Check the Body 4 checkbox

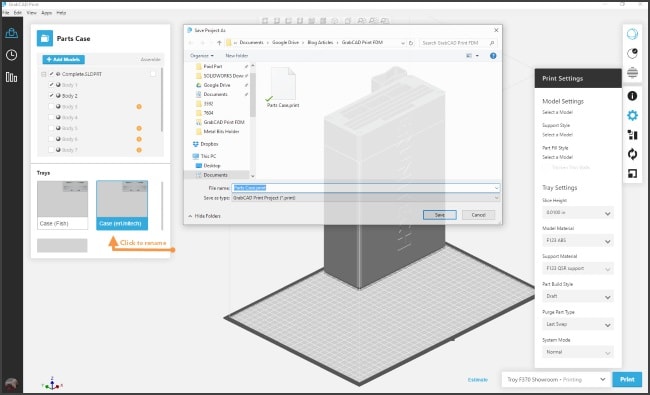pyautogui.click(x=51, y=117)
